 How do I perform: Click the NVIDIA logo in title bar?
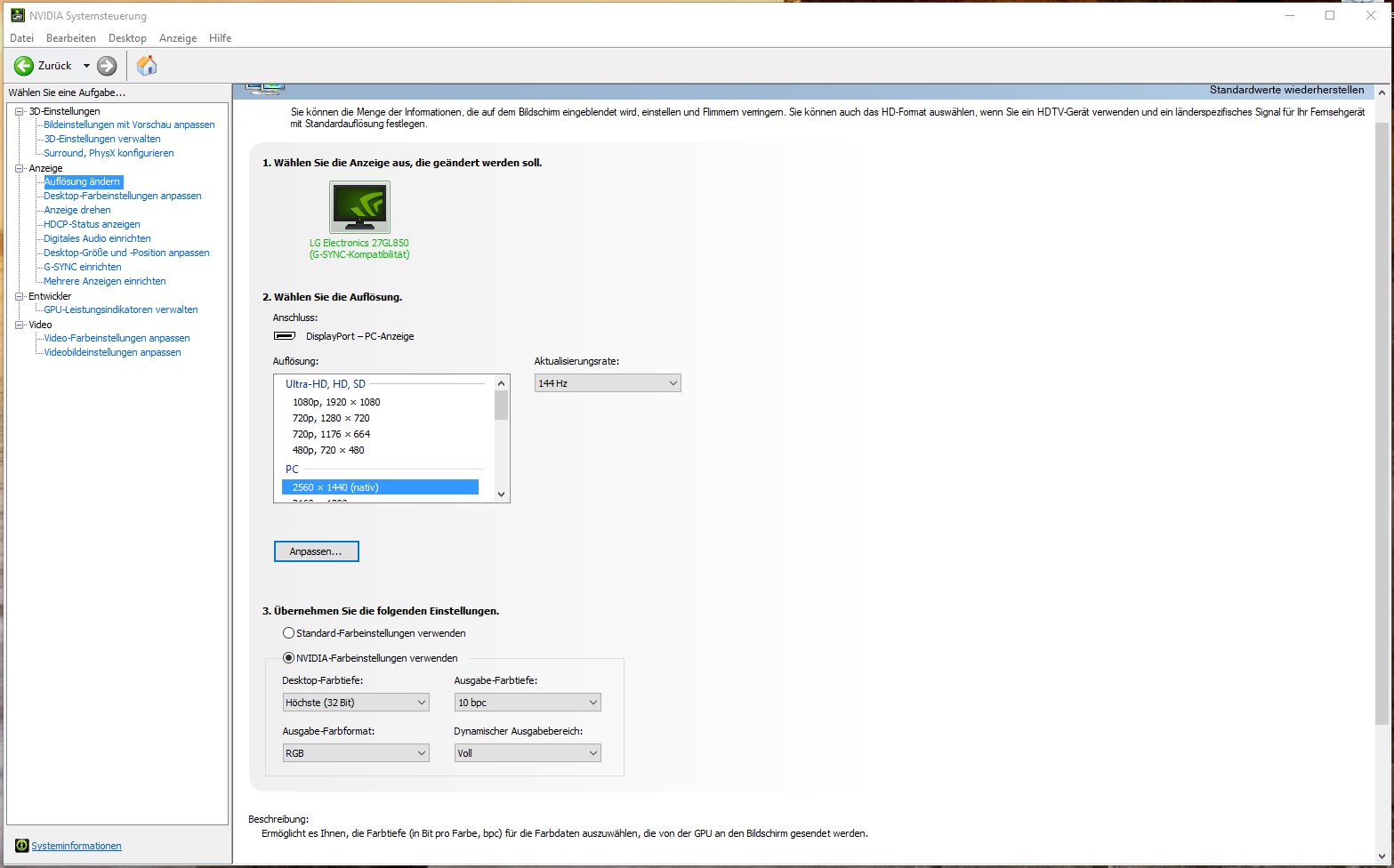click(x=17, y=15)
